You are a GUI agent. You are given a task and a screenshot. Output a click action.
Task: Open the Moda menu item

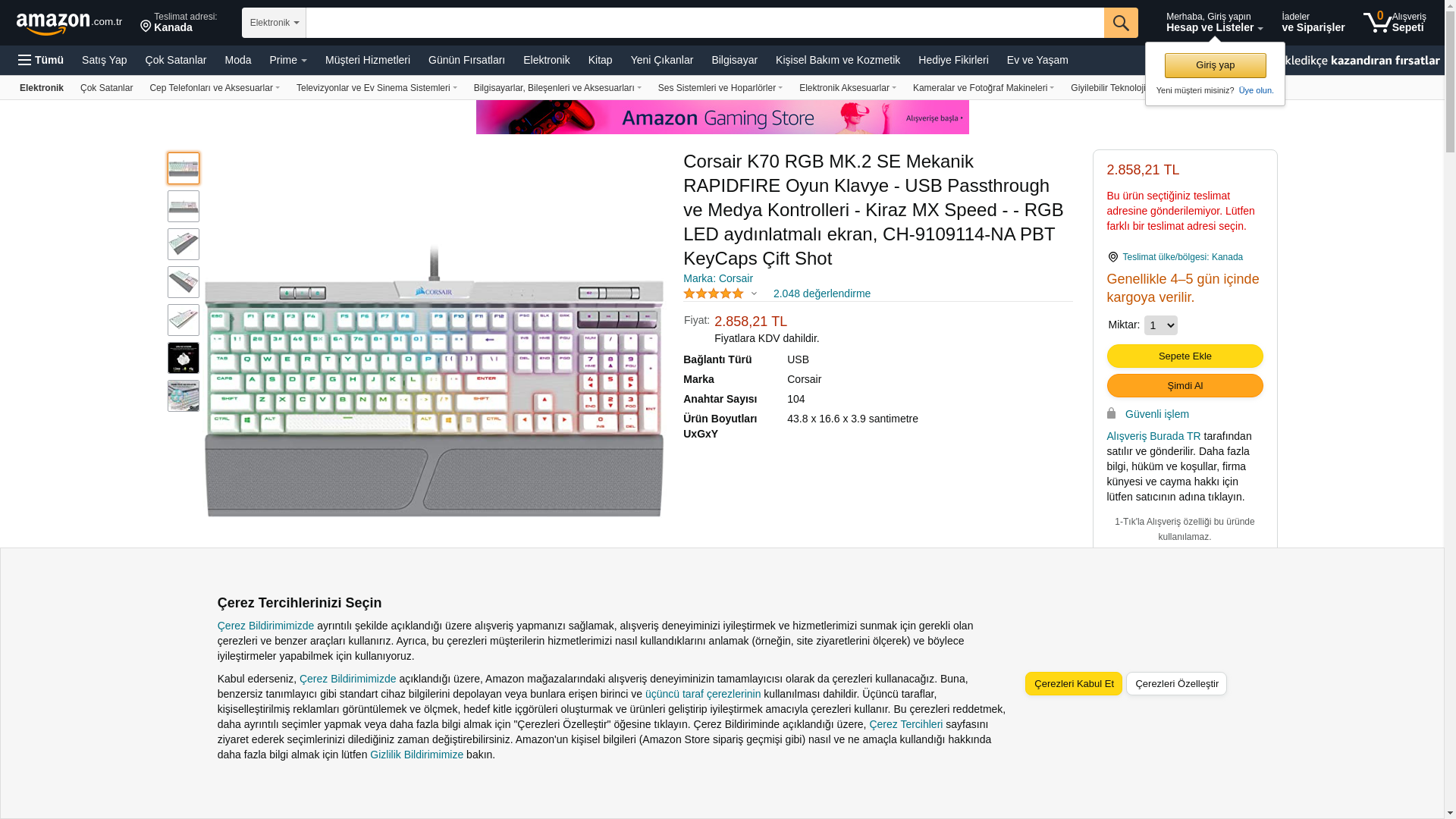point(237,60)
